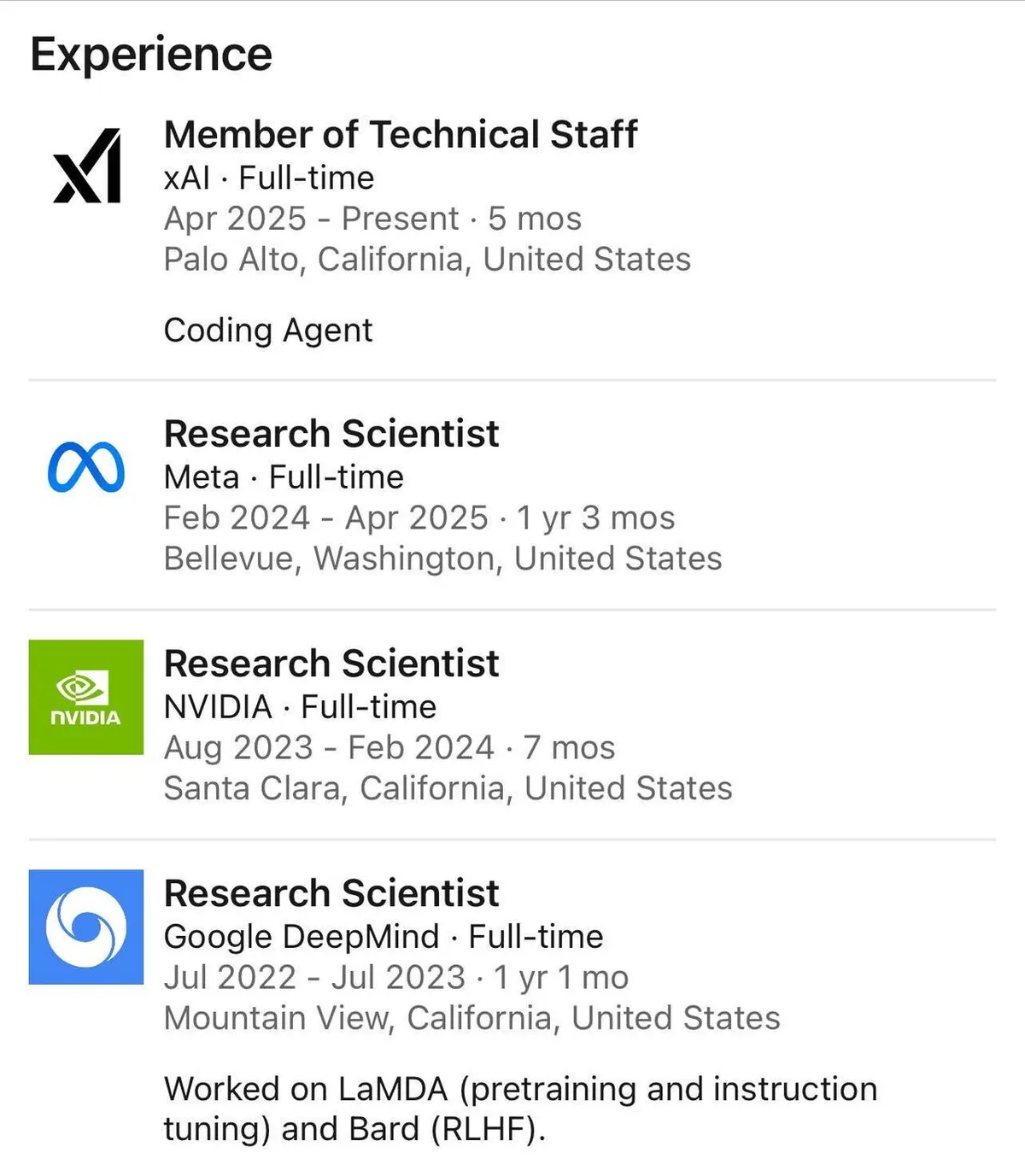This screenshot has width=1025, height=1176.
Task: Click the Palo Alto, California location
Action: (427, 260)
